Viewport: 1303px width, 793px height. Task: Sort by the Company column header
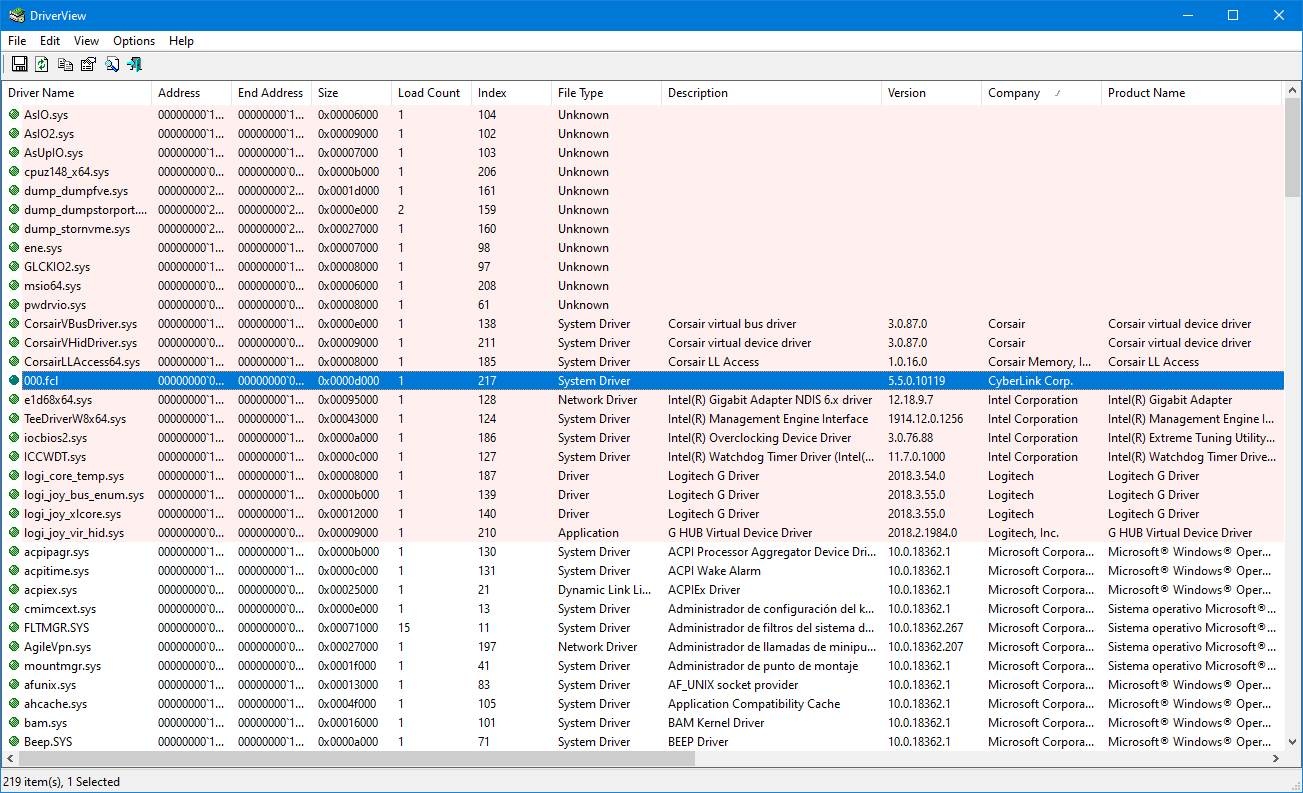coord(1014,93)
